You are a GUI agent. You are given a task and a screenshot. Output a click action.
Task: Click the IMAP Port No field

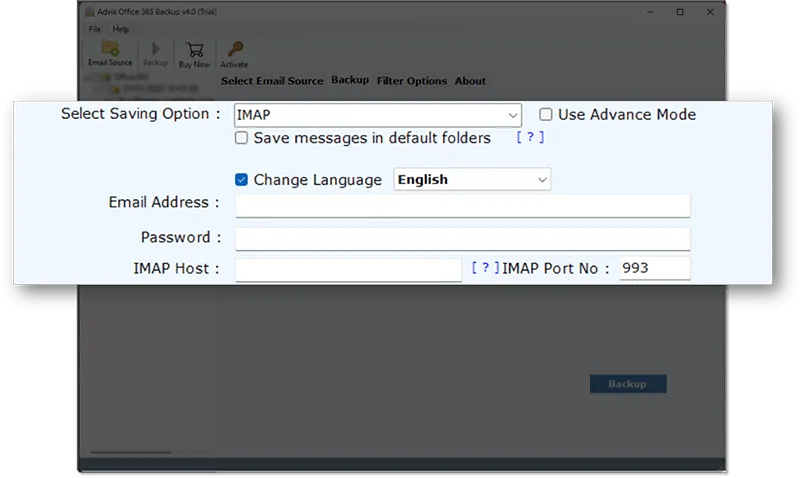tap(655, 268)
